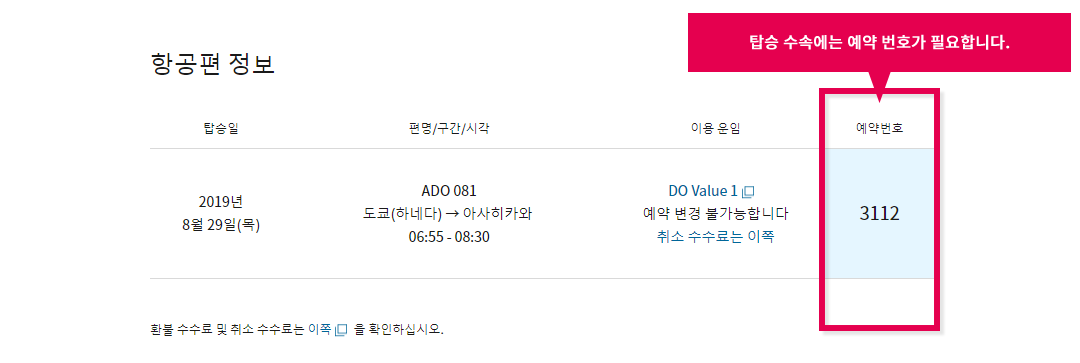The image size is (1080, 363).
Task: Click the year text 2019년
Action: click(220, 203)
